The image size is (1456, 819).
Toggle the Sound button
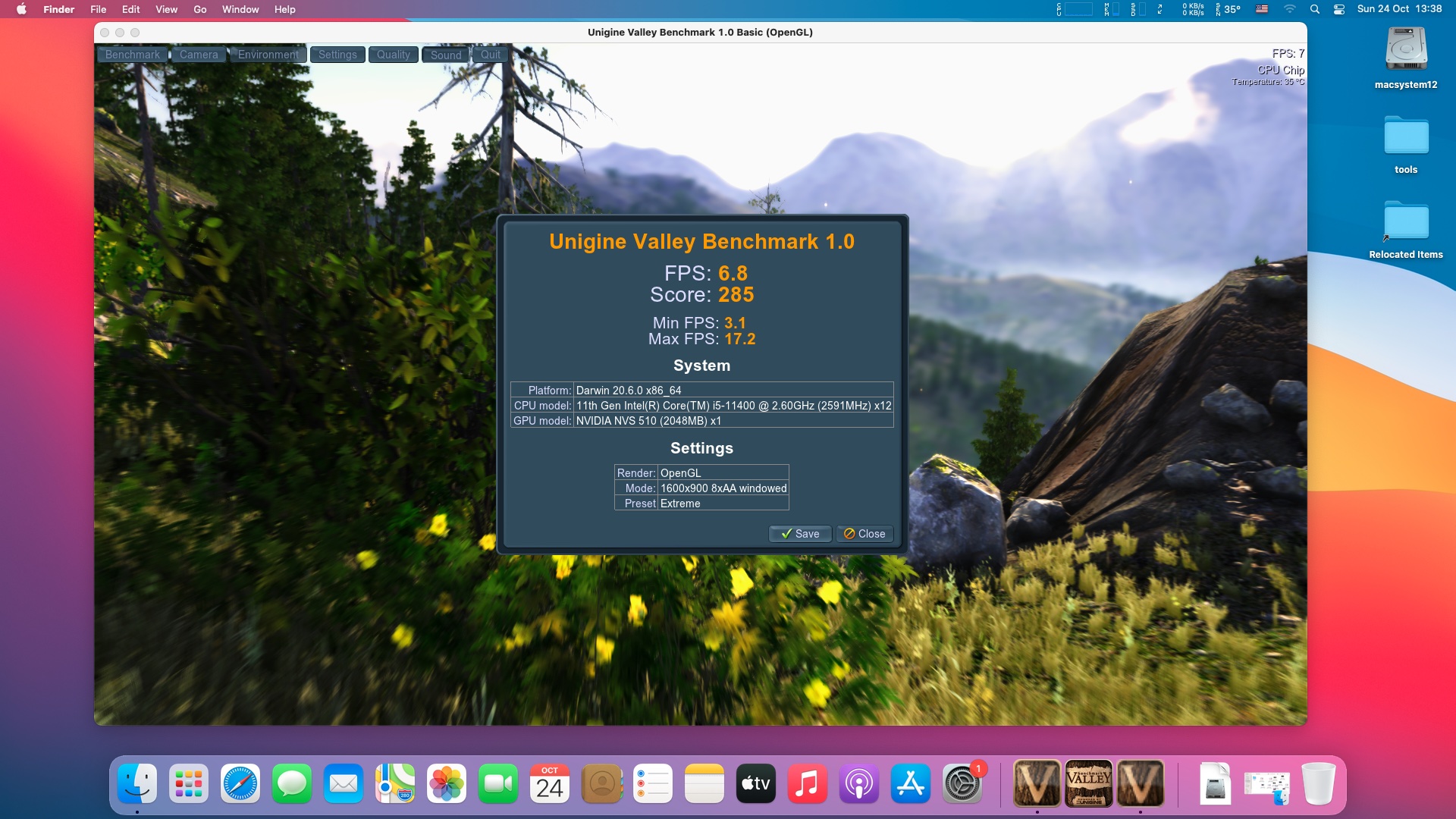click(446, 55)
